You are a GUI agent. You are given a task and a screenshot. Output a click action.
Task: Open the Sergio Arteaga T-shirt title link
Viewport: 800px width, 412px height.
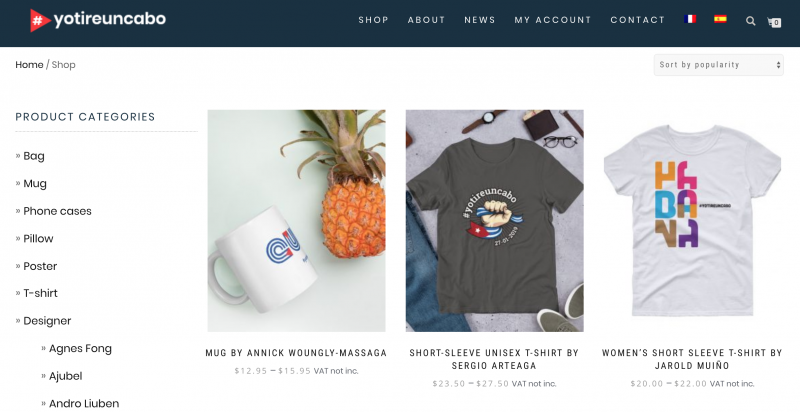pos(494,359)
